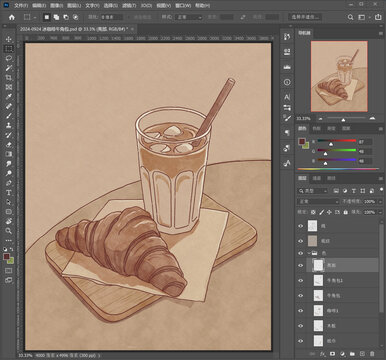Screen dimensions: 386x360
Task: Select the Move tool
Action: coord(9,39)
